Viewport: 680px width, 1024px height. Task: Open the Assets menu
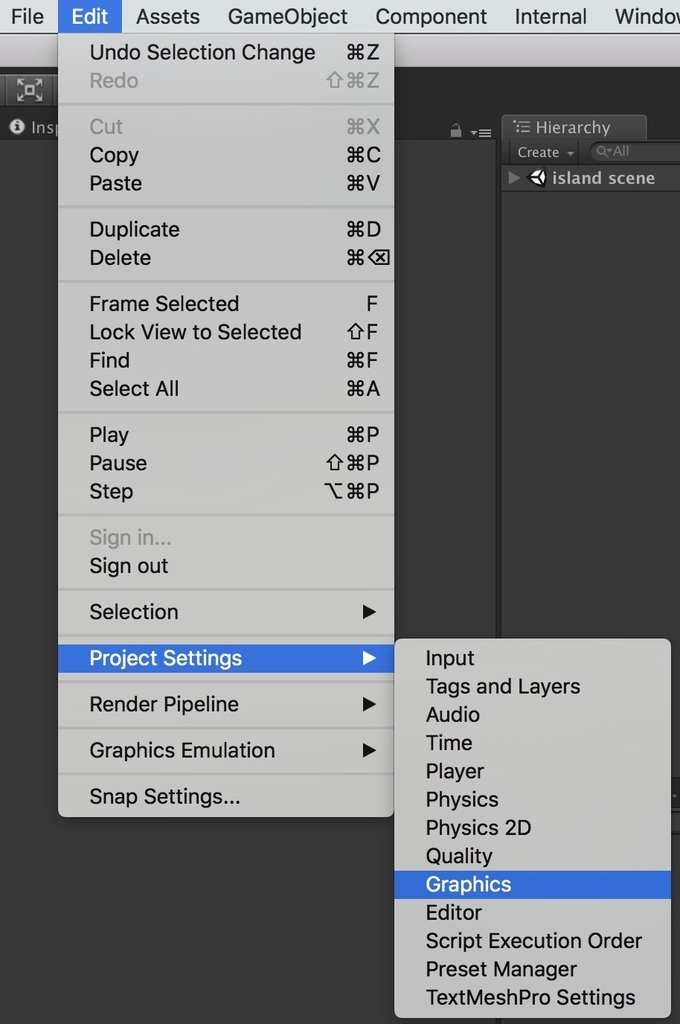(167, 16)
